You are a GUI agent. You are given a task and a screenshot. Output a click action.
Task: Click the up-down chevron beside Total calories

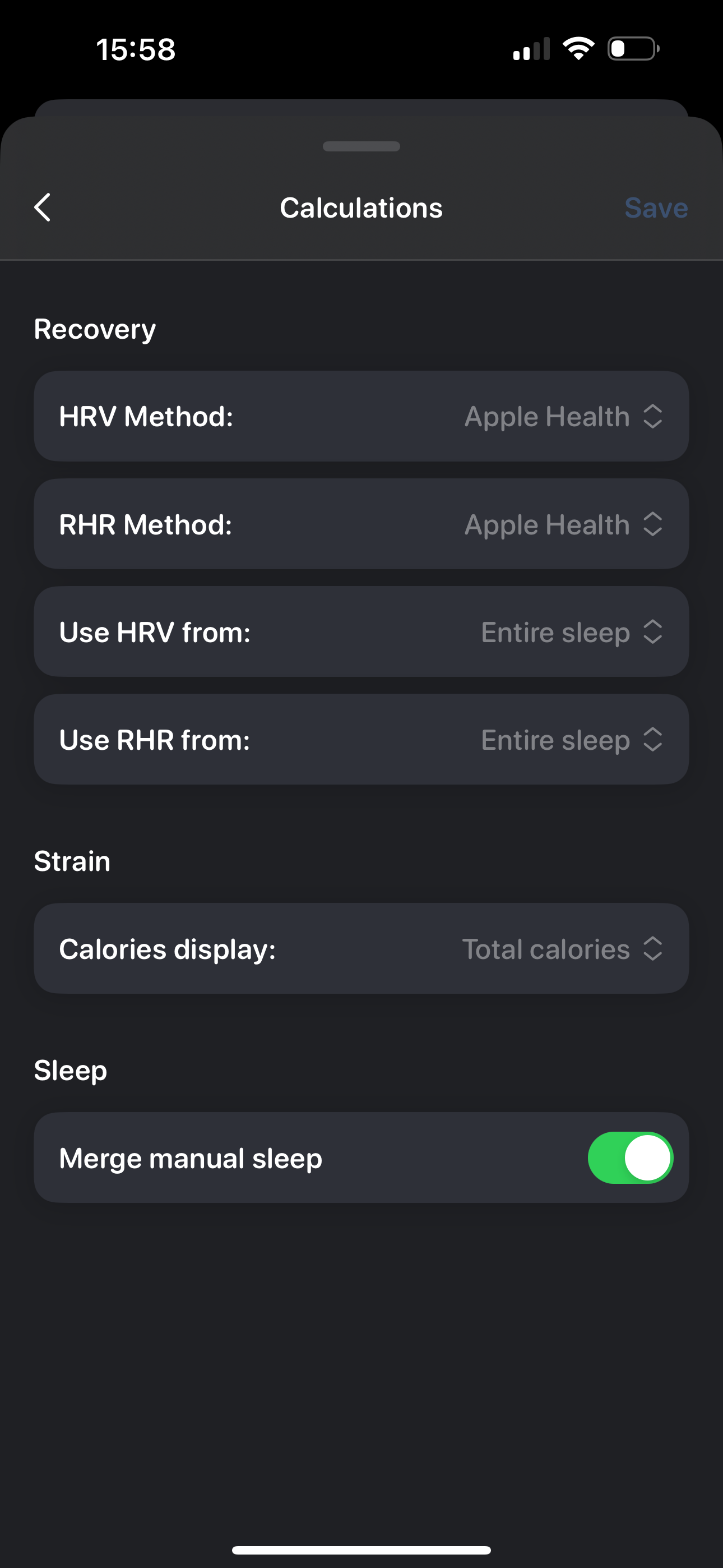point(652,948)
